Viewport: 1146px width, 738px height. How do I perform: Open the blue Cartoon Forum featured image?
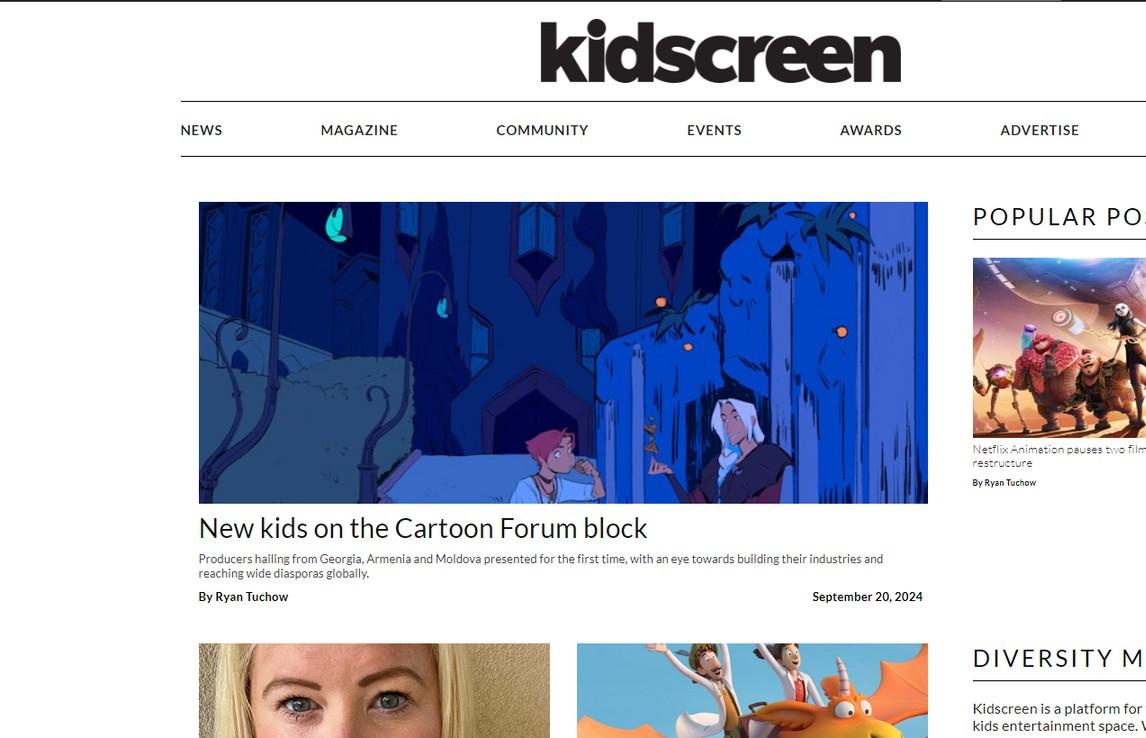coord(563,352)
